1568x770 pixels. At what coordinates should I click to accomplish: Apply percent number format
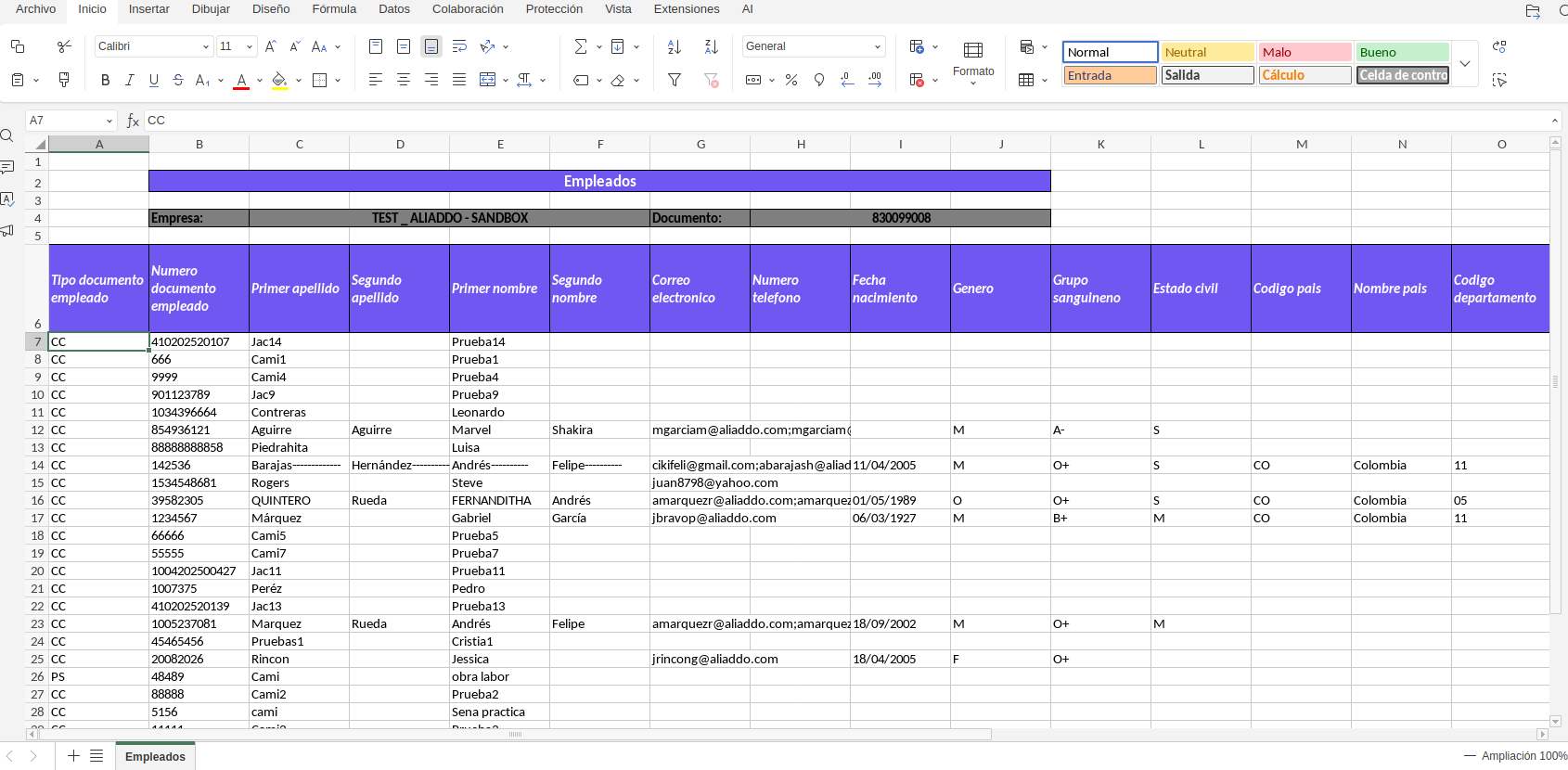791,81
